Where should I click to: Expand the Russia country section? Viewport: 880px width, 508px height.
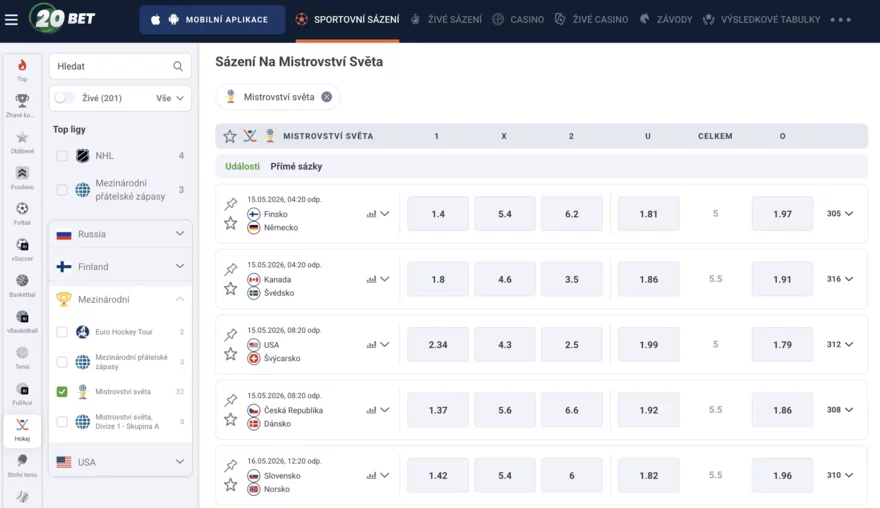[120, 234]
